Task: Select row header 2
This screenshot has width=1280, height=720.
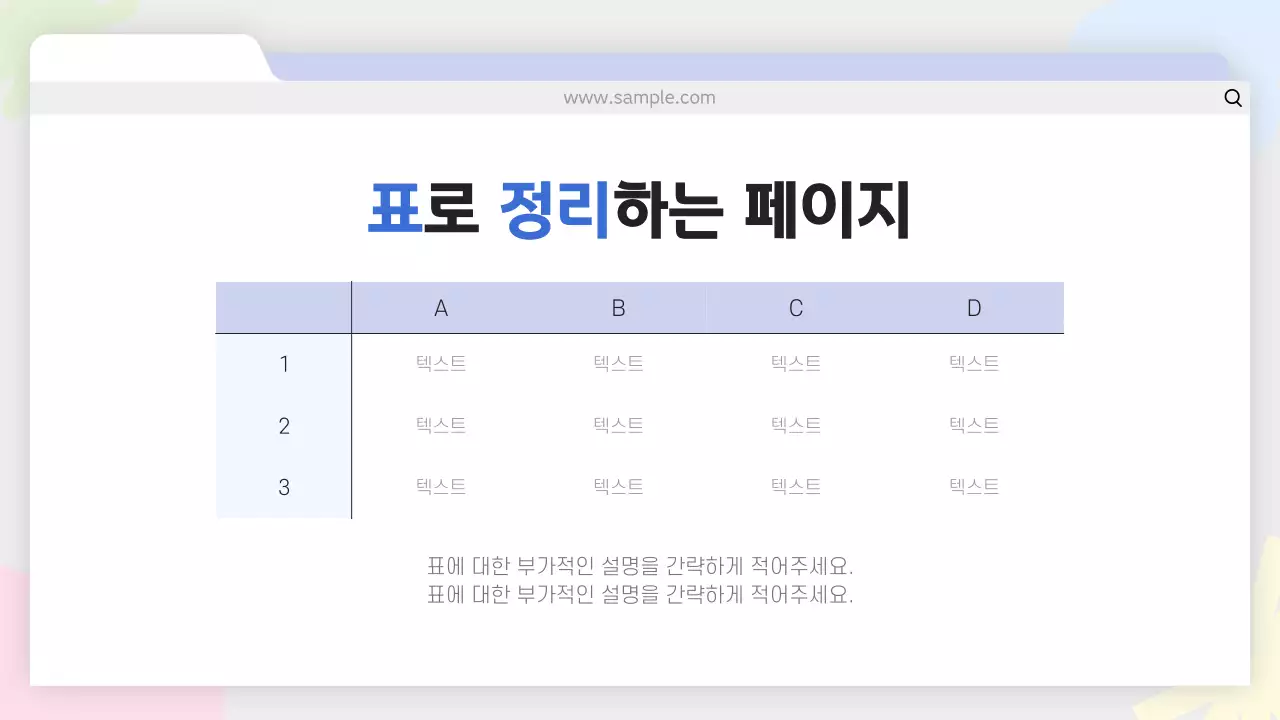Action: point(284,426)
